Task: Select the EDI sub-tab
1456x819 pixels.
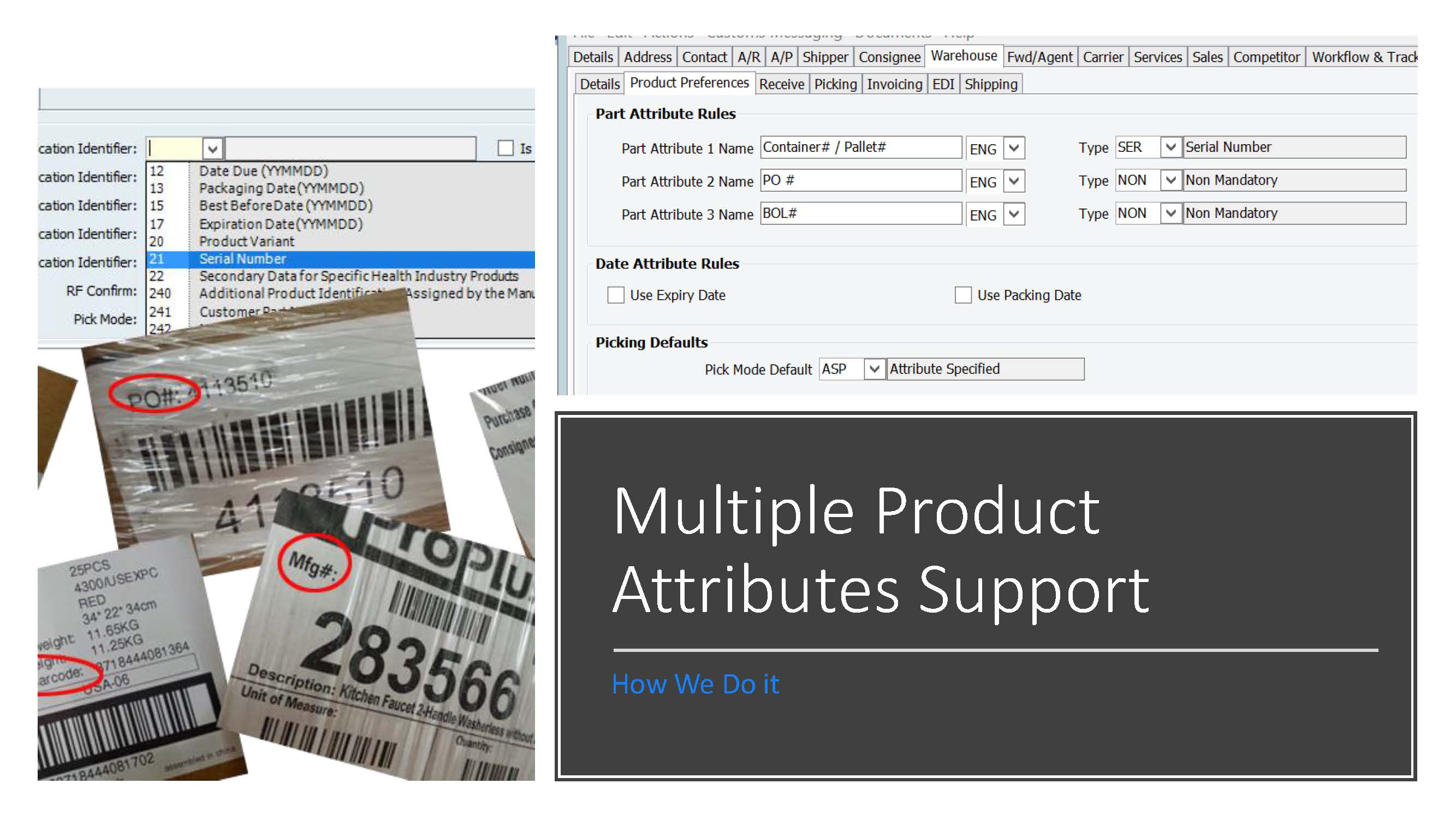Action: pos(942,84)
